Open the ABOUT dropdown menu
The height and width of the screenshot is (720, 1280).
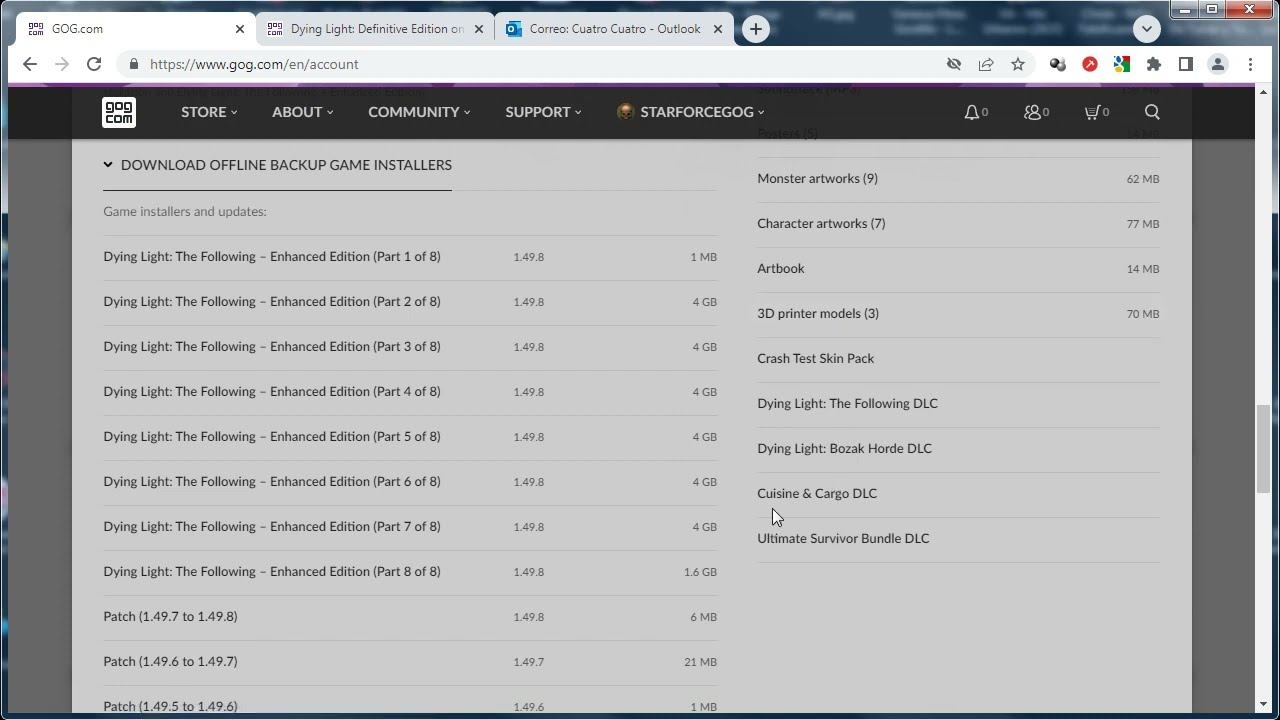coord(302,112)
